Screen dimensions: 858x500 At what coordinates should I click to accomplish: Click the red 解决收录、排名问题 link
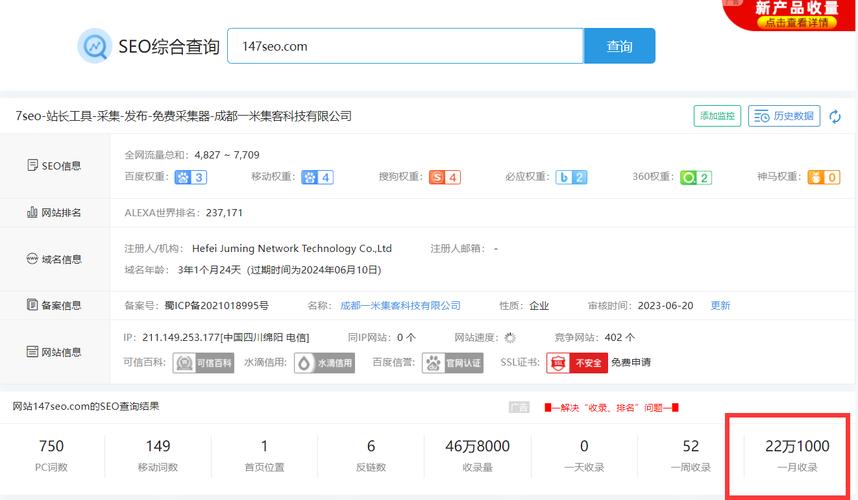click(x=611, y=408)
